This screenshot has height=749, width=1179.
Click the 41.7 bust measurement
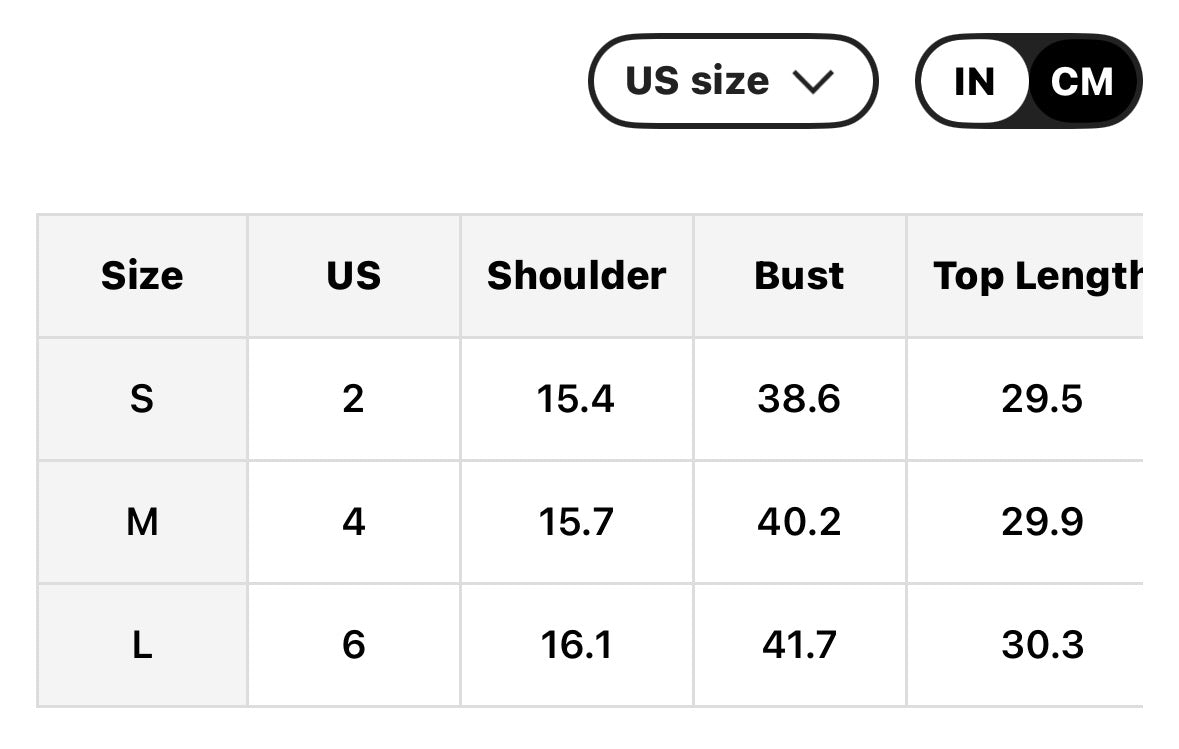[x=799, y=645]
